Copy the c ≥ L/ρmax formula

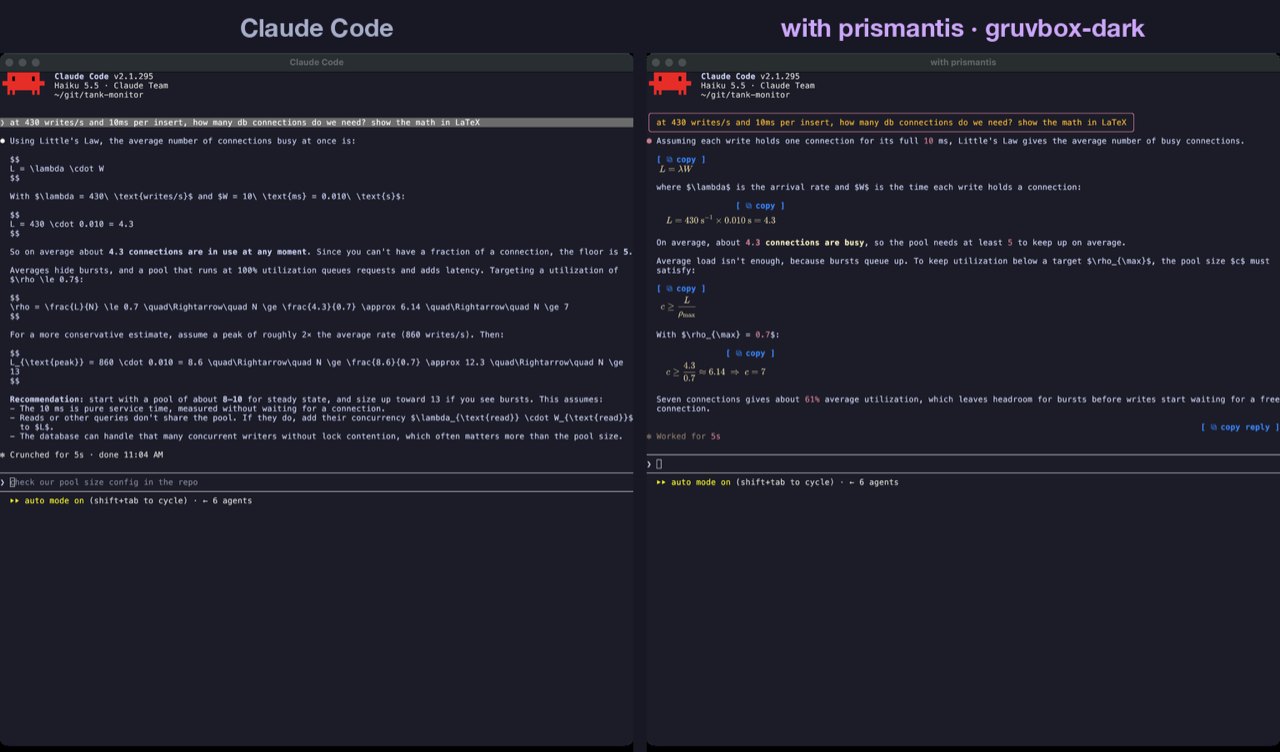[681, 289]
